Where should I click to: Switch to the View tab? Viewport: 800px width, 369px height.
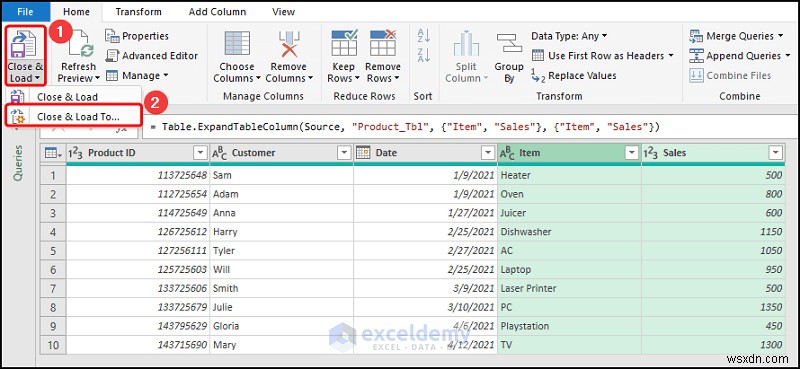(x=283, y=12)
